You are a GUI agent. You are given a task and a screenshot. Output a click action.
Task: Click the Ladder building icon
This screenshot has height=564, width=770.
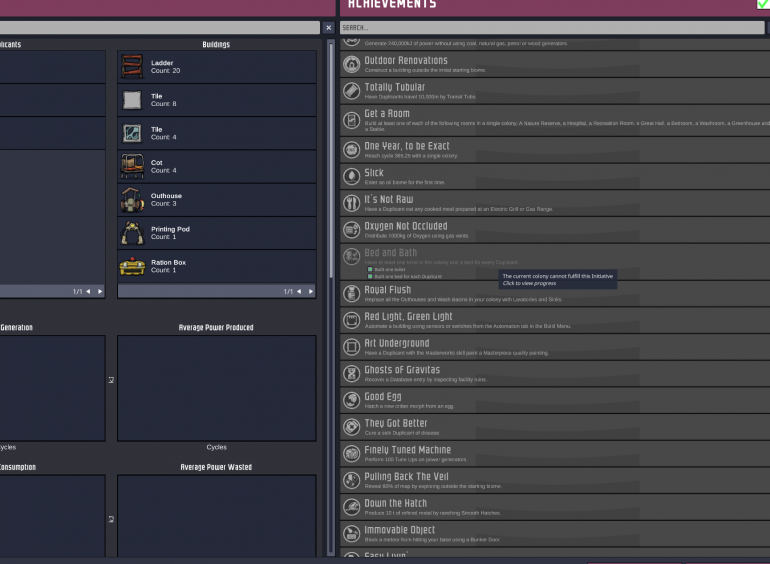(x=132, y=67)
